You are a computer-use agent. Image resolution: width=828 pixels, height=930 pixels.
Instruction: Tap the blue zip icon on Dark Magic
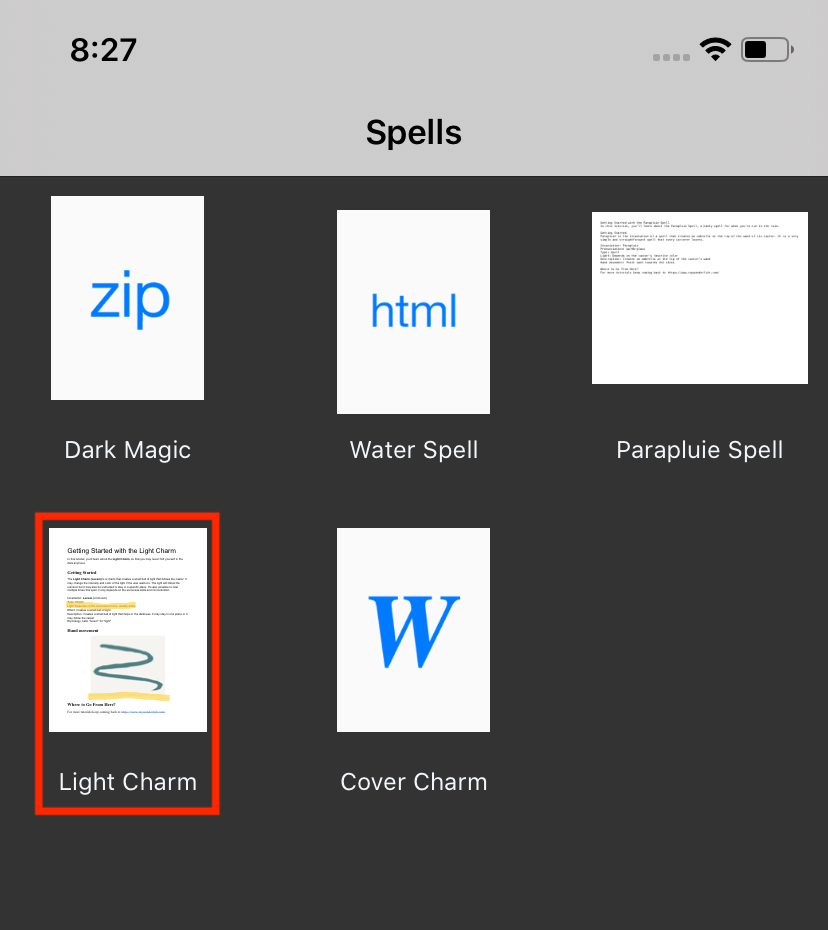127,297
